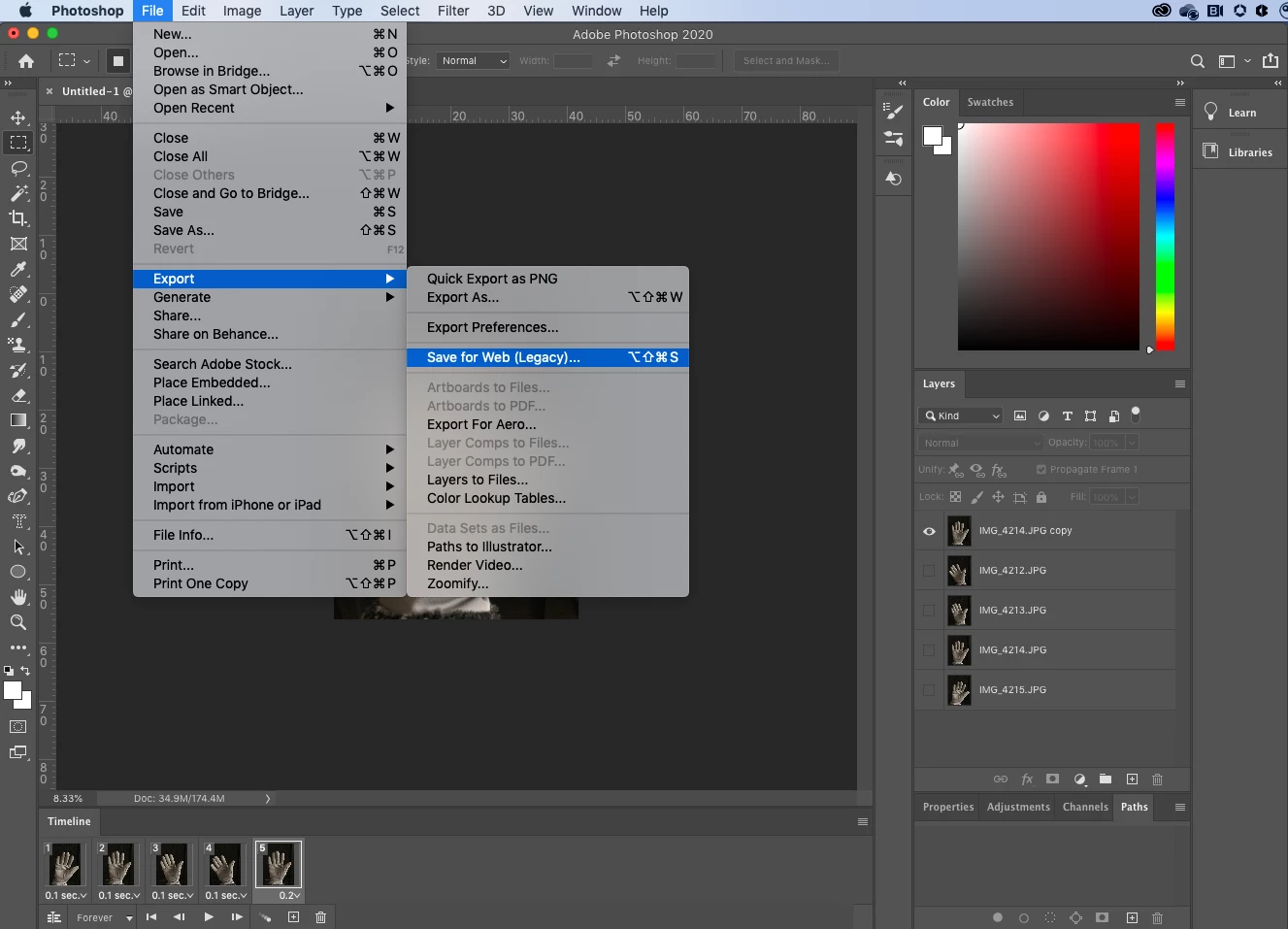The height and width of the screenshot is (929, 1288).
Task: Play the timeline animation
Action: [x=208, y=917]
